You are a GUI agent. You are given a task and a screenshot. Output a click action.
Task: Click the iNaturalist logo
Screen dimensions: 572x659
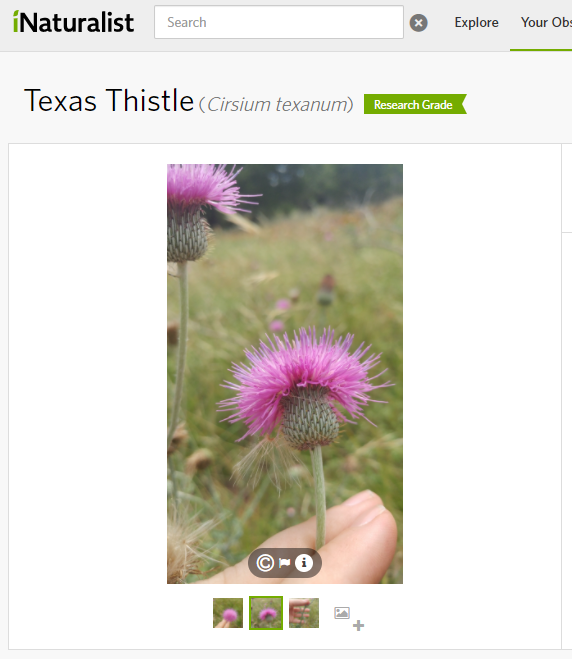74,22
